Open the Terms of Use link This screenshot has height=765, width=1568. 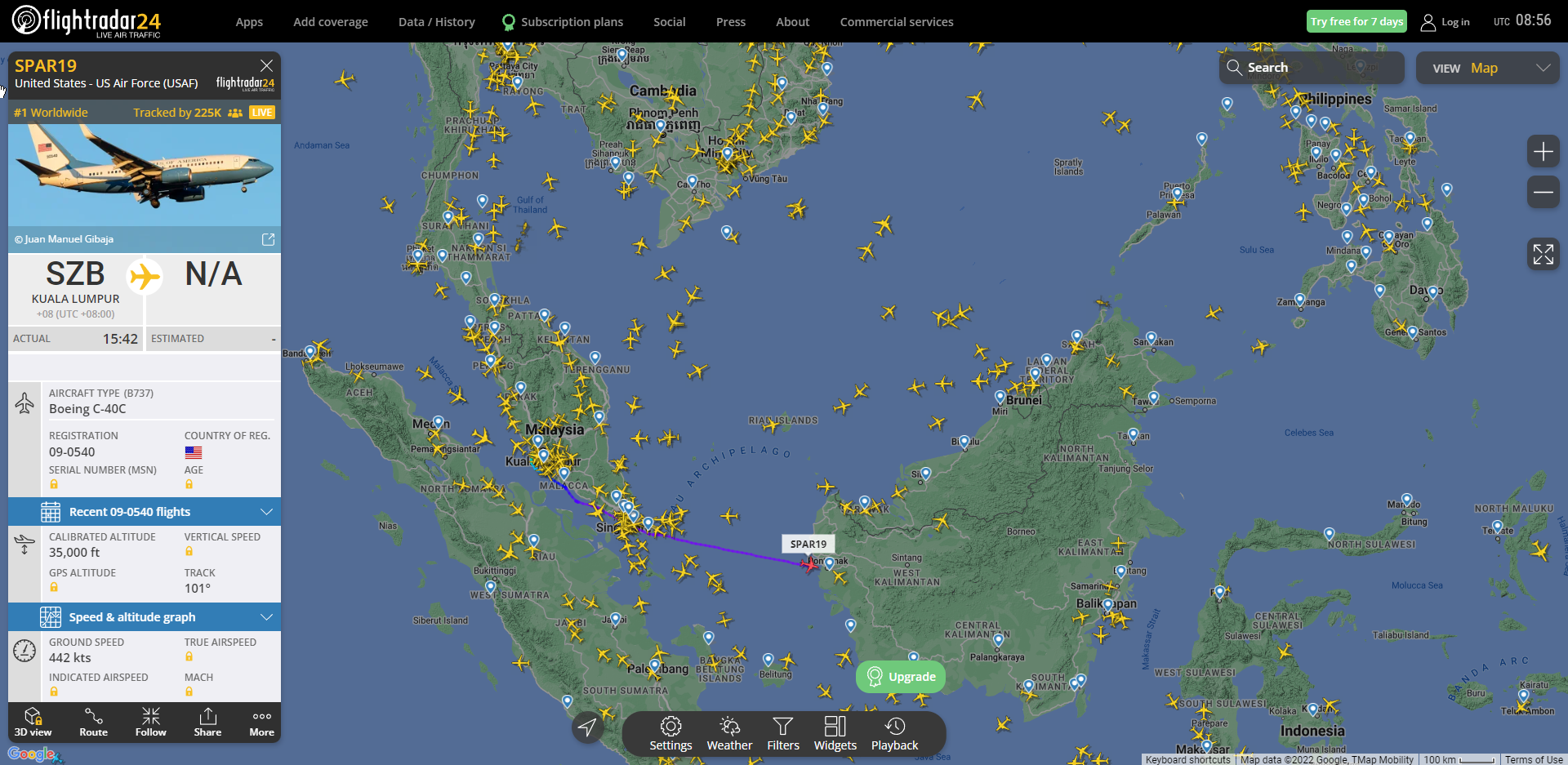(1534, 759)
